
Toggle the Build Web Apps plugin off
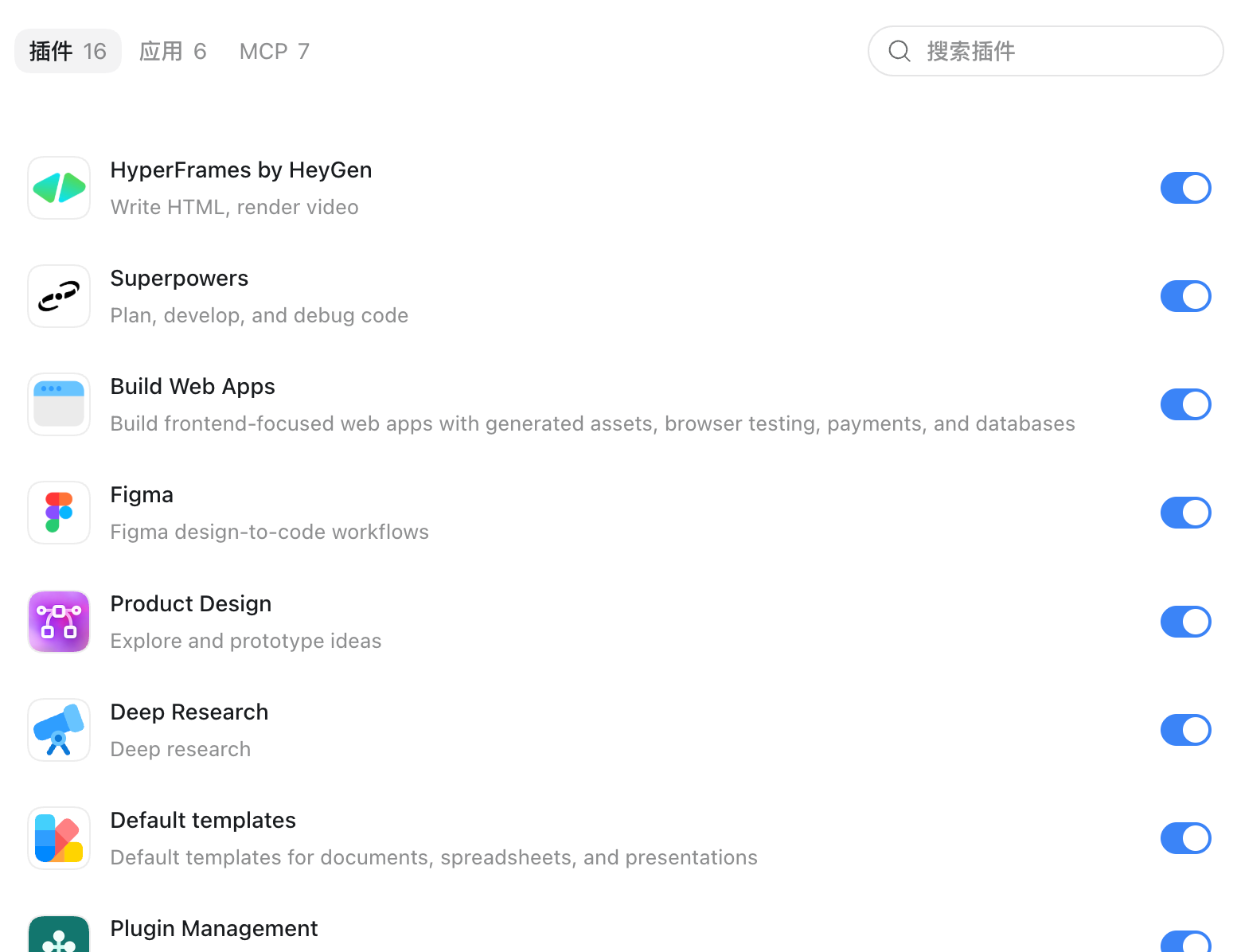(1185, 404)
